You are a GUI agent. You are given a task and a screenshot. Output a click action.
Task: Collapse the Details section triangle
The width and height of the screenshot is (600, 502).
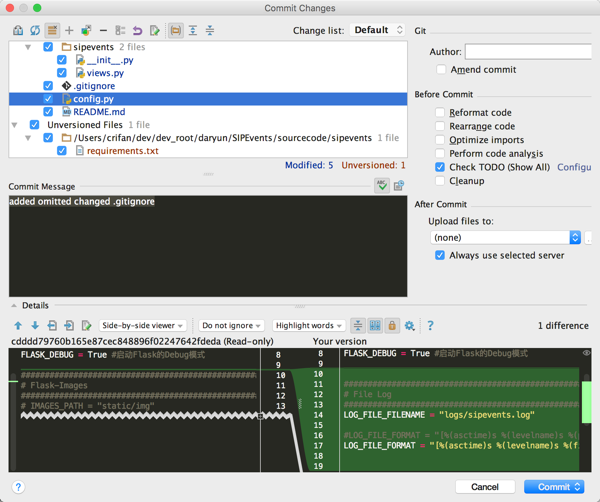[x=14, y=306]
